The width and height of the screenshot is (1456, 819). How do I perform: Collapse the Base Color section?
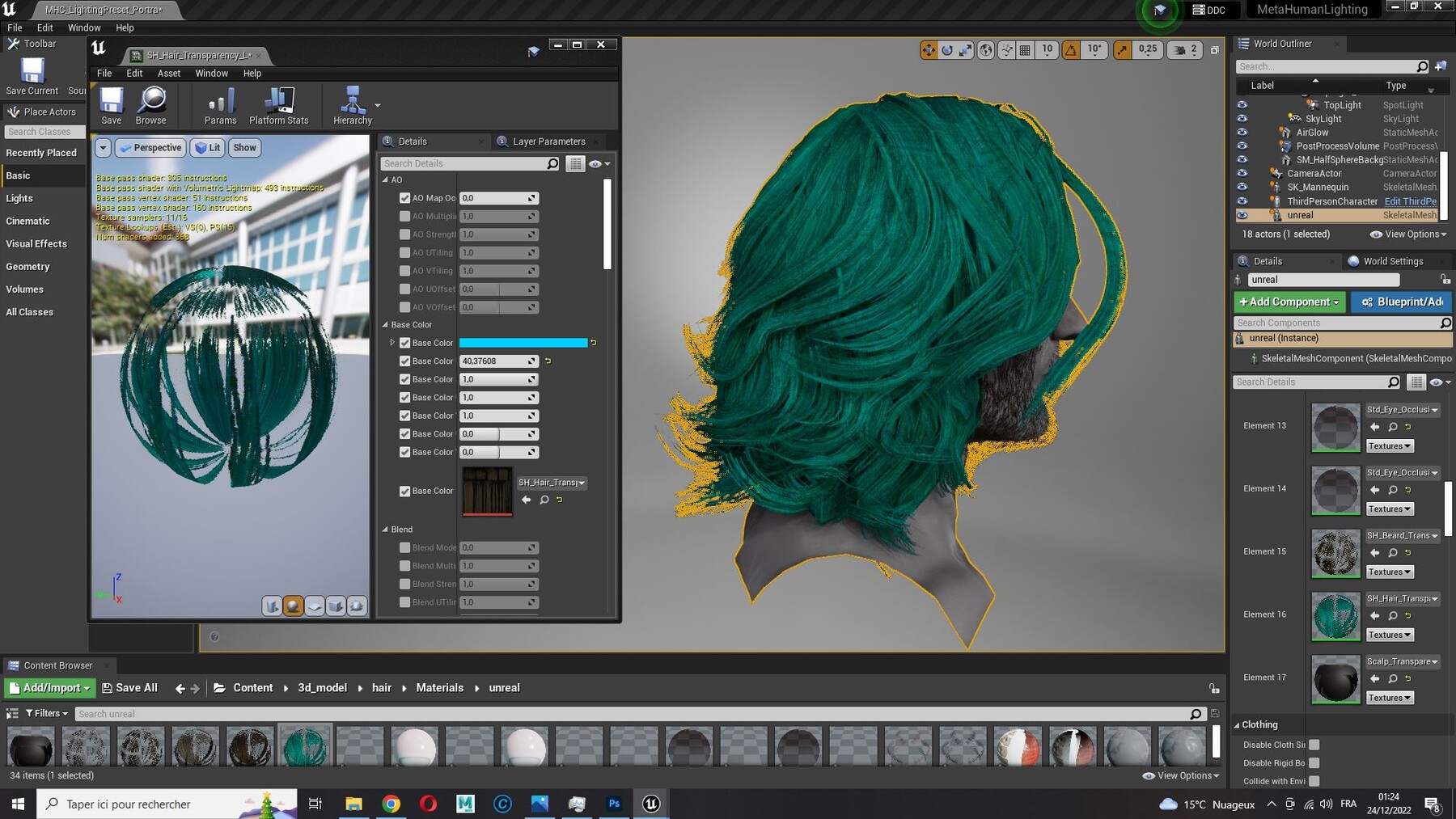[385, 325]
